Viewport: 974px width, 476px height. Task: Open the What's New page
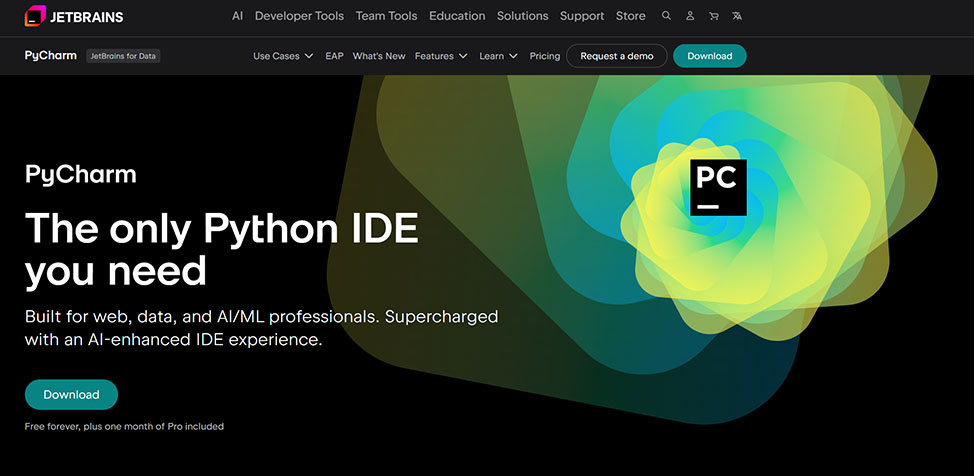tap(379, 56)
